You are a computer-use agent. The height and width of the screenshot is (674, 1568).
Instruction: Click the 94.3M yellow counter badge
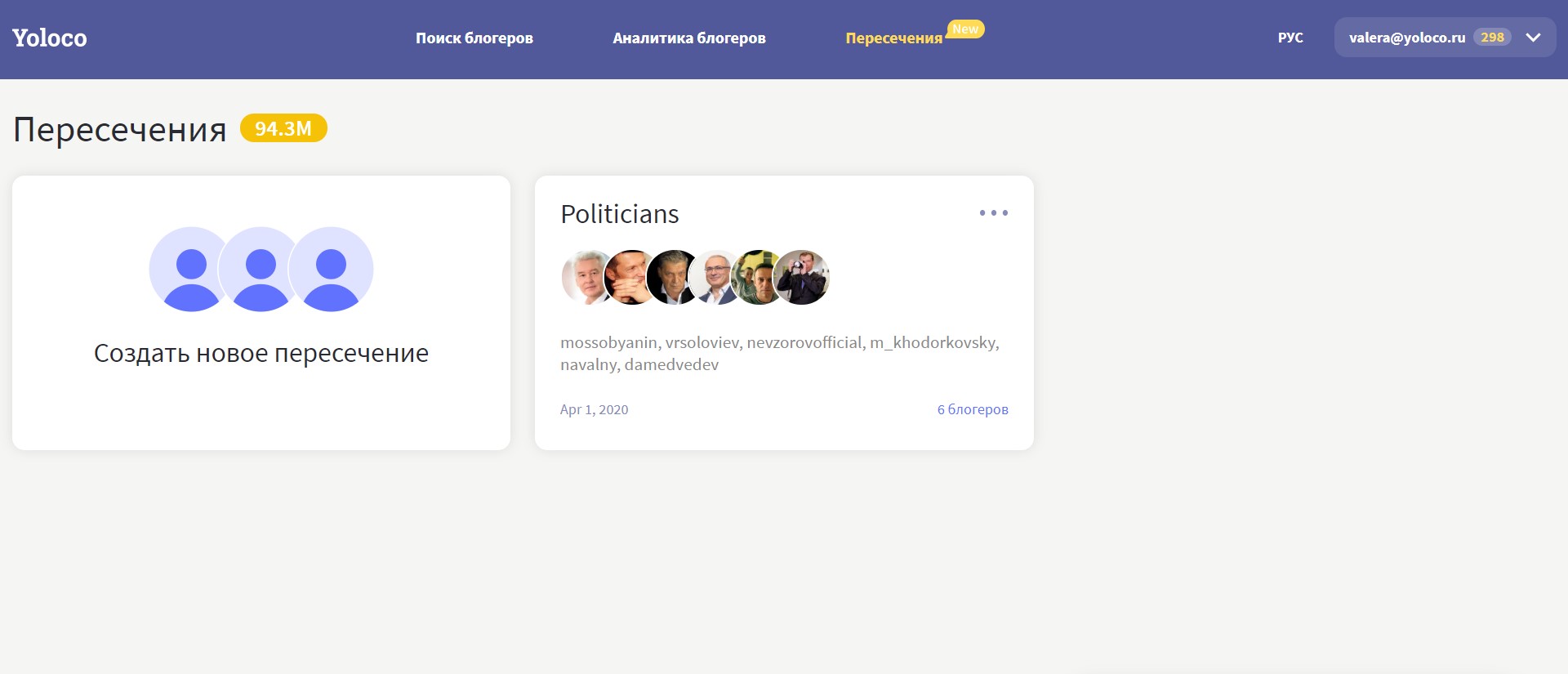pos(283,128)
